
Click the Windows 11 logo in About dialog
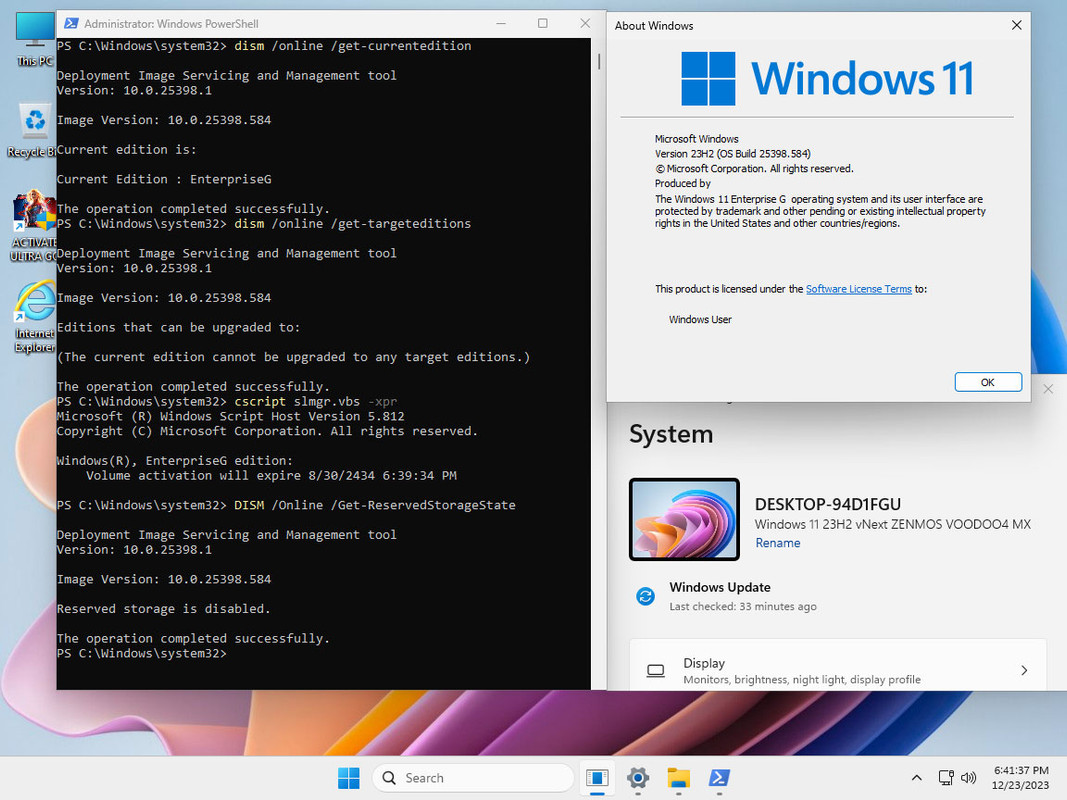pos(827,78)
